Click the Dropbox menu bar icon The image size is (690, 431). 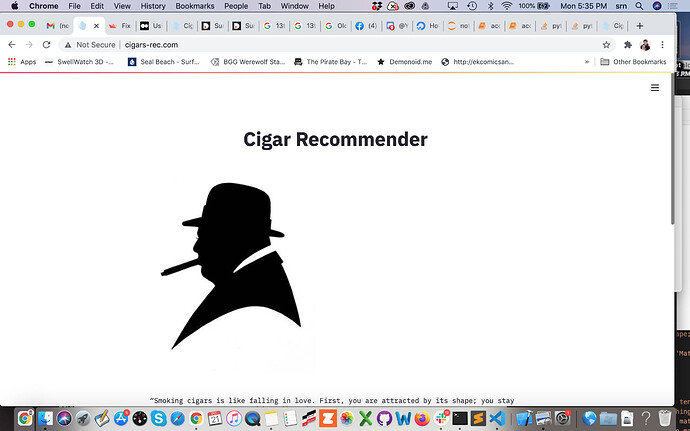(377, 6)
